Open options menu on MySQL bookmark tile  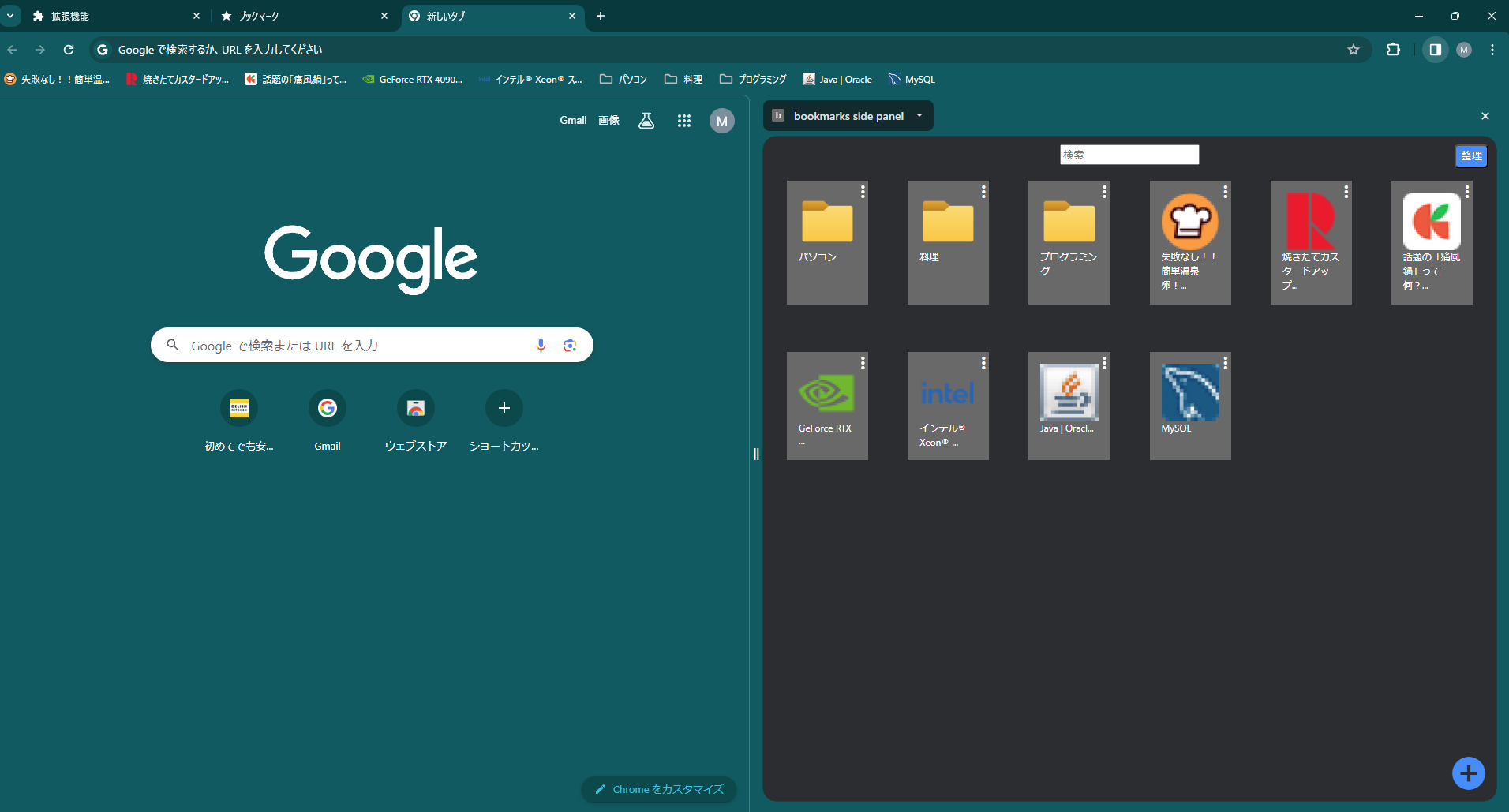pyautogui.click(x=1225, y=363)
